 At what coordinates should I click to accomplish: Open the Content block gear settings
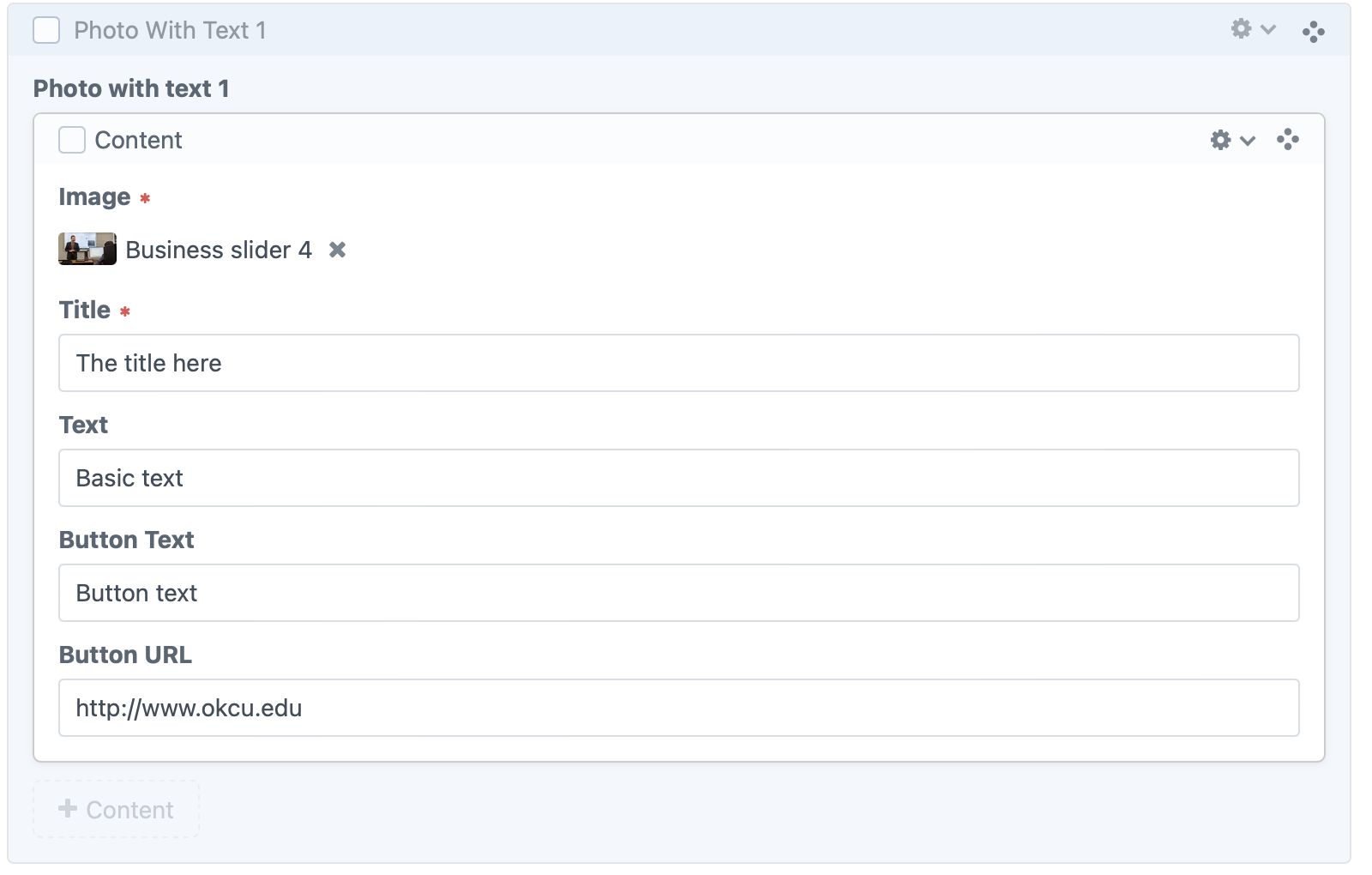click(1220, 140)
